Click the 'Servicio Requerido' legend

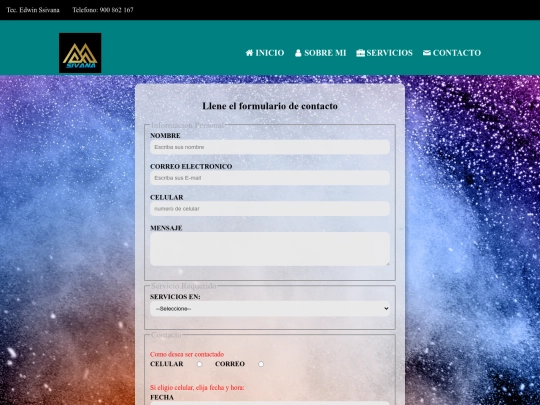[184, 286]
